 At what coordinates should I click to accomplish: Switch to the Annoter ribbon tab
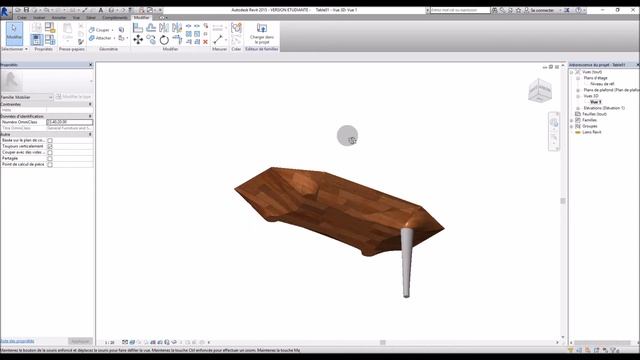[x=59, y=18]
